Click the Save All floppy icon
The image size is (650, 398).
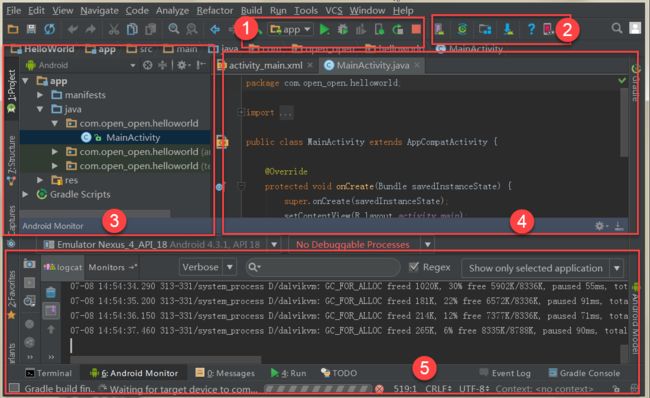(x=31, y=29)
